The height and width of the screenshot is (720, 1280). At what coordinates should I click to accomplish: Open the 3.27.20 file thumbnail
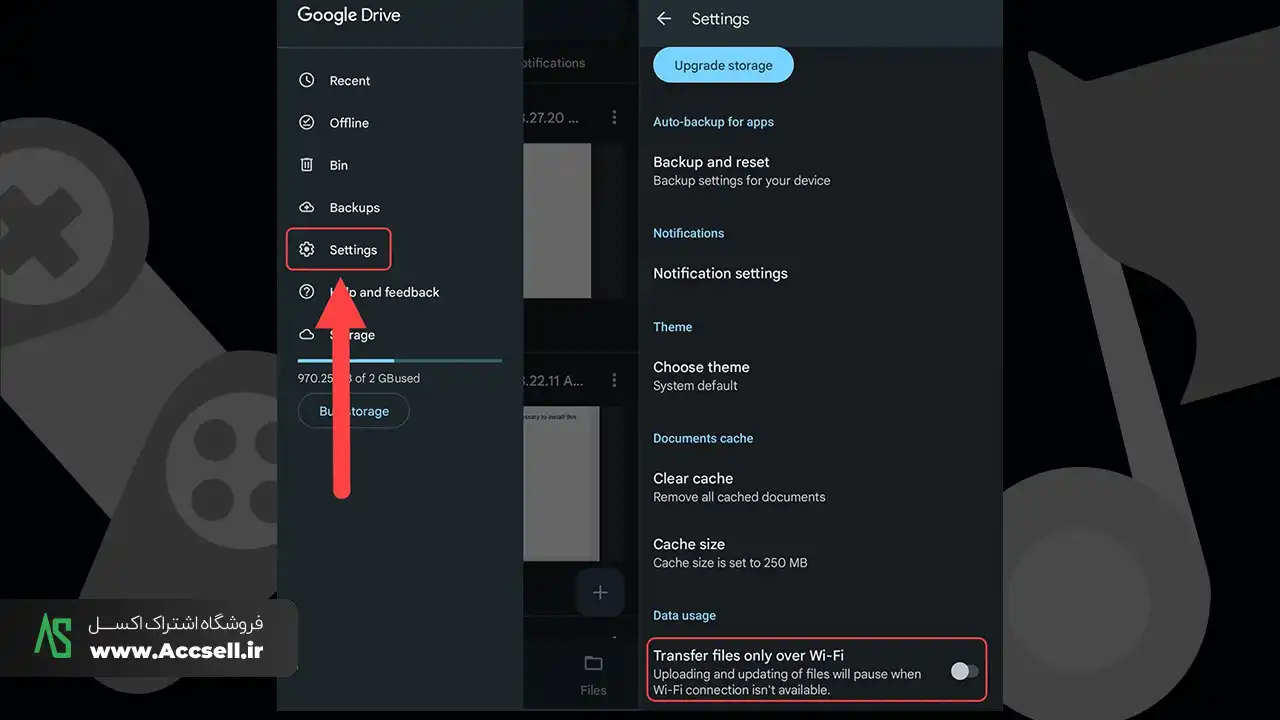point(557,220)
